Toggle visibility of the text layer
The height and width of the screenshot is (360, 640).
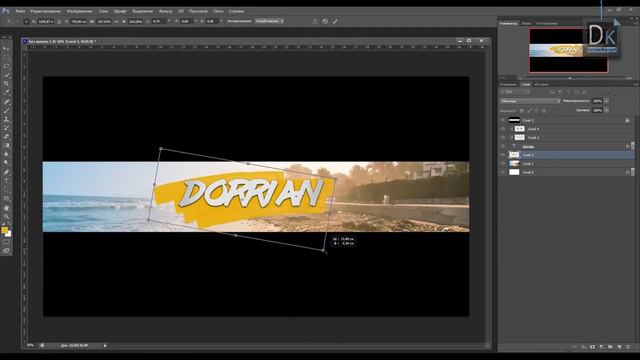(x=502, y=146)
